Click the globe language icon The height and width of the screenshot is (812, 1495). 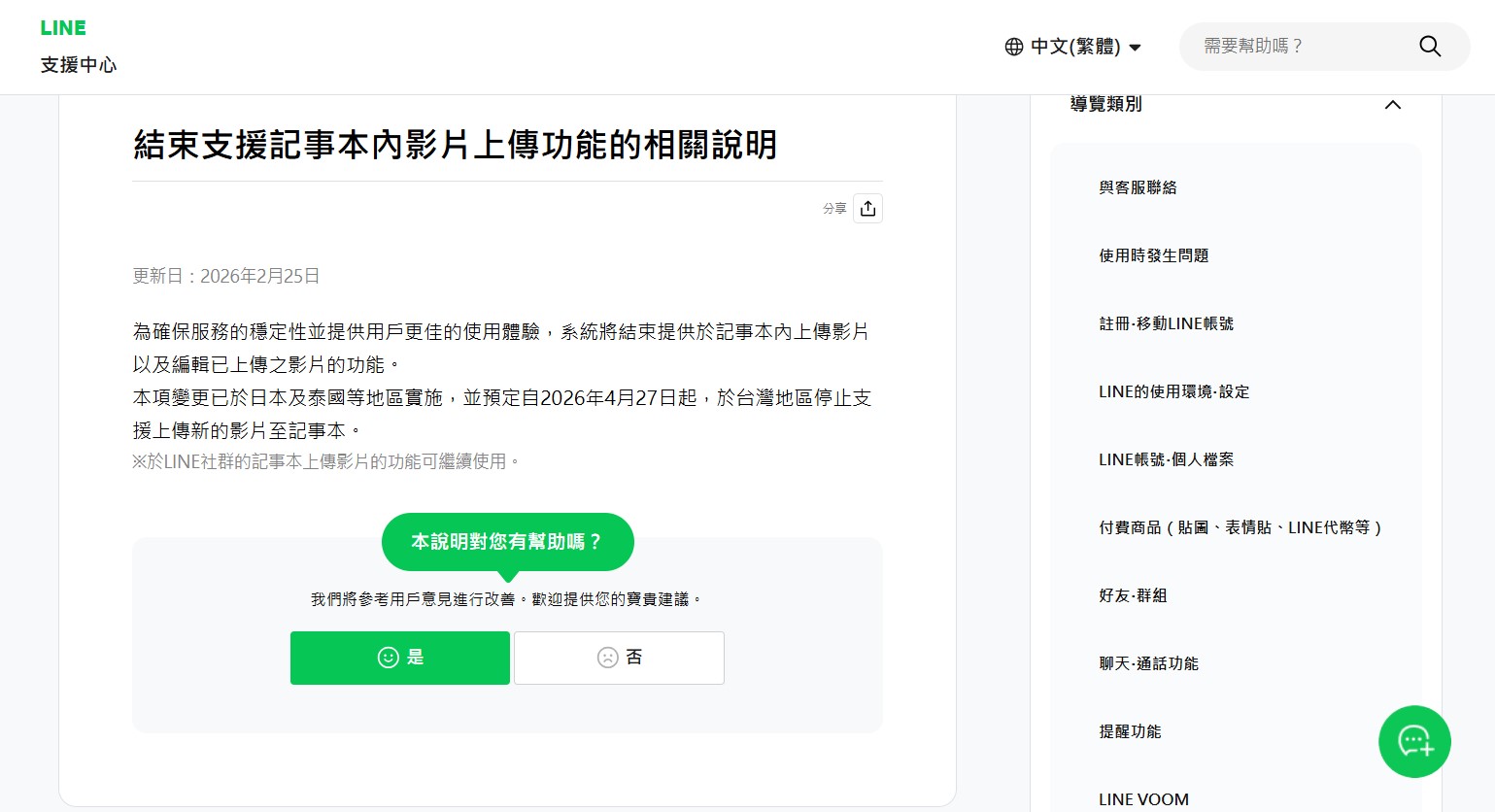pos(1012,46)
